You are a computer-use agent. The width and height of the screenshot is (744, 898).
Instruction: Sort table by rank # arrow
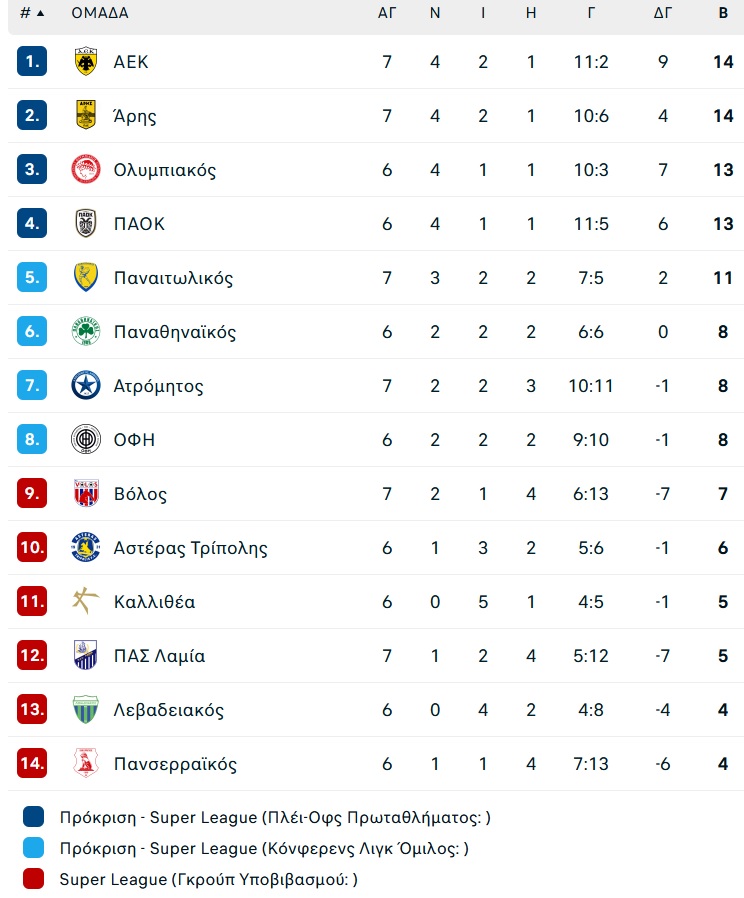pos(33,13)
